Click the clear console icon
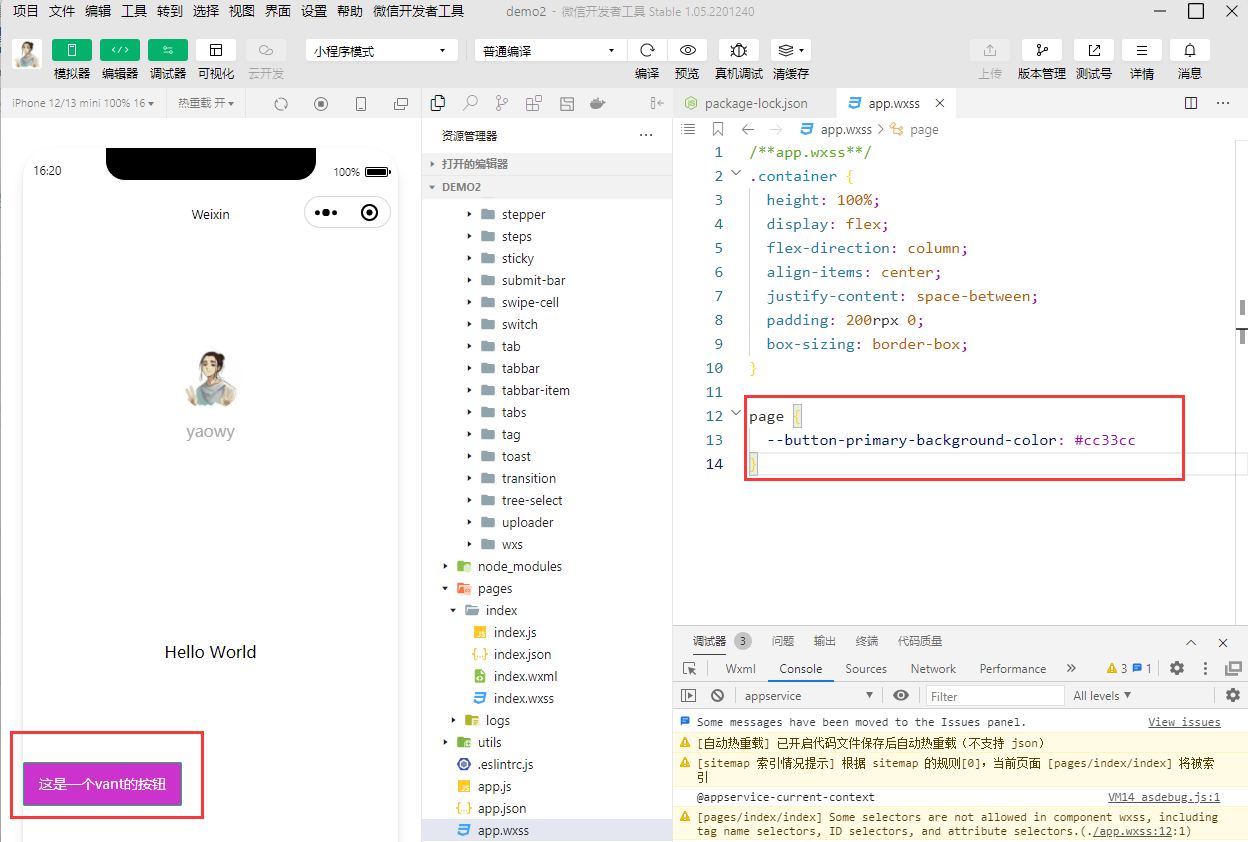This screenshot has height=842, width=1248. (717, 695)
